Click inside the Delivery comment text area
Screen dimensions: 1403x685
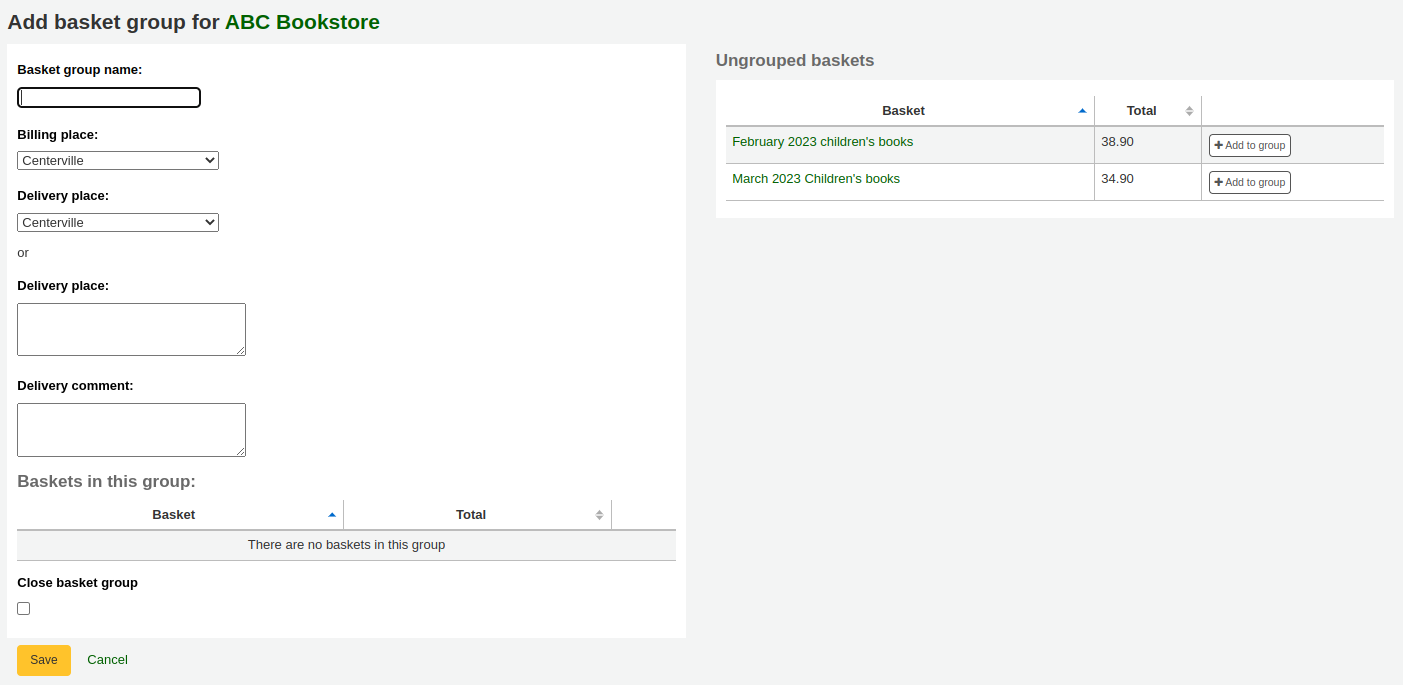(131, 429)
